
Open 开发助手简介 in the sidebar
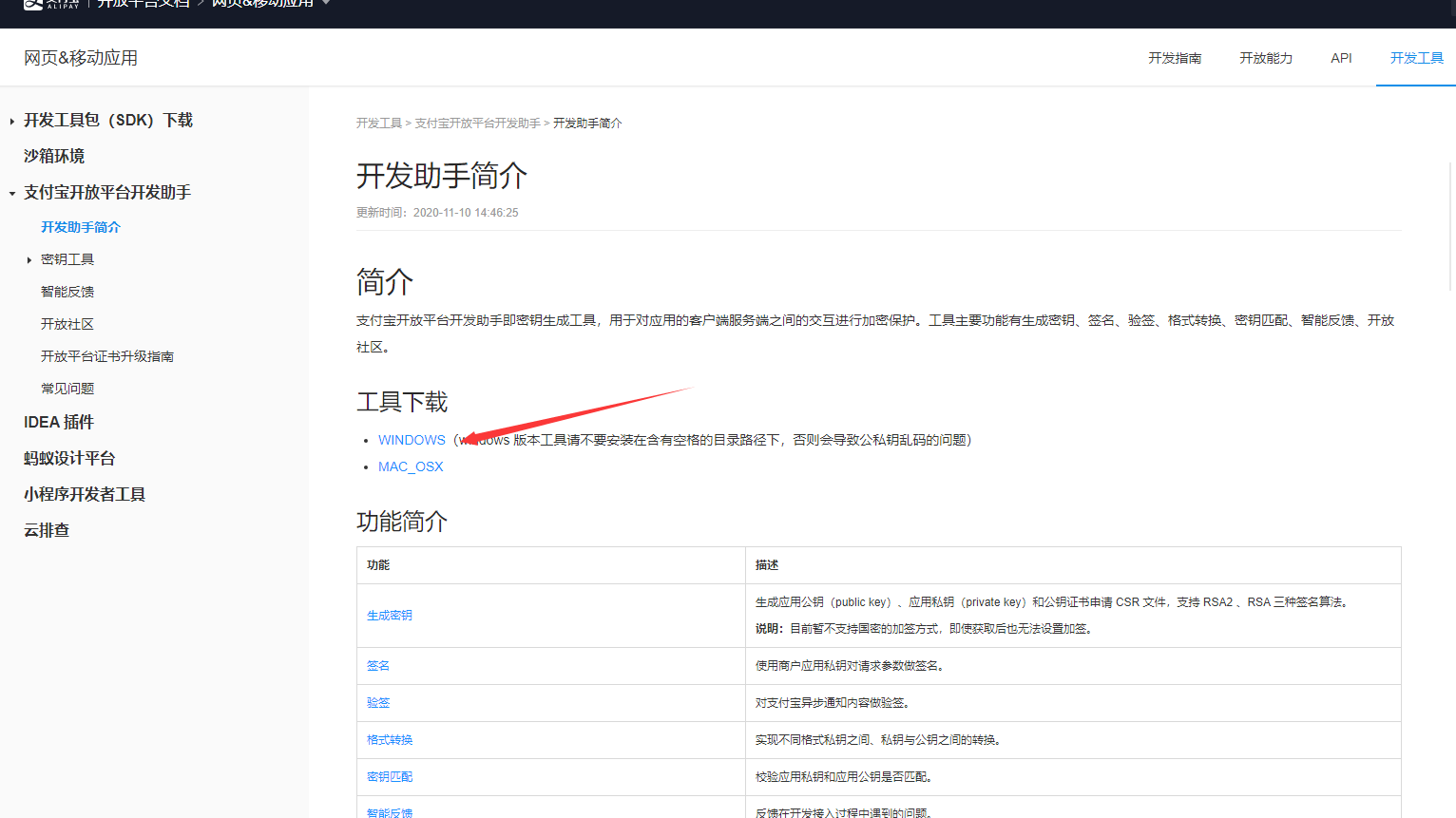(x=81, y=227)
